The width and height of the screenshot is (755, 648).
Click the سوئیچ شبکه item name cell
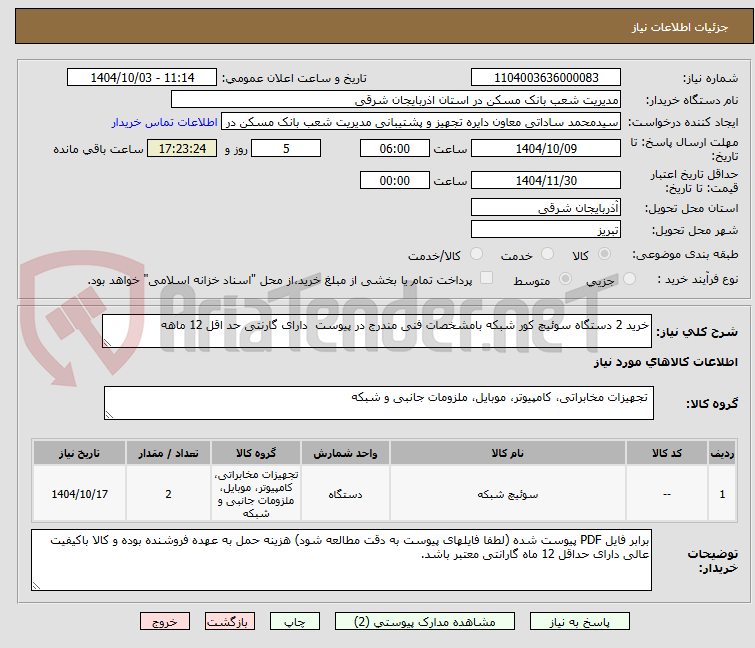point(508,494)
